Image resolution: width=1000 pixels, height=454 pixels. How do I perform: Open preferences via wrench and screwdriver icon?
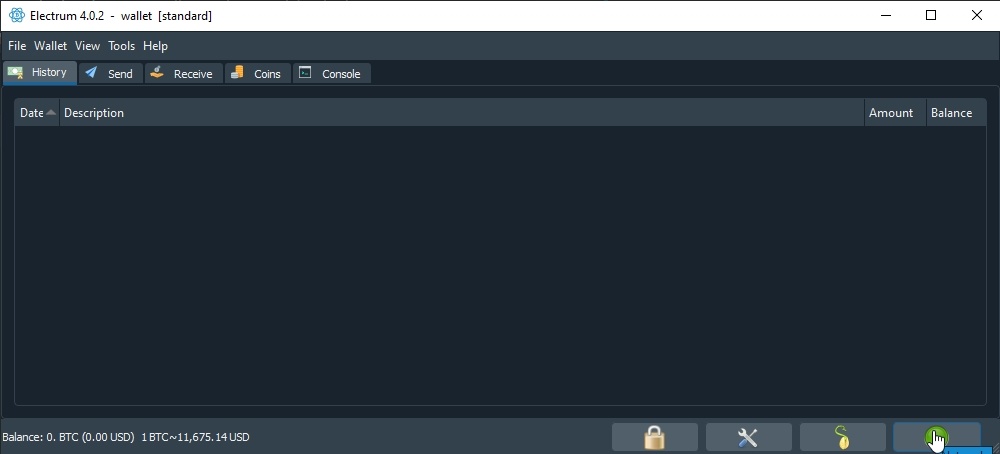click(x=748, y=437)
